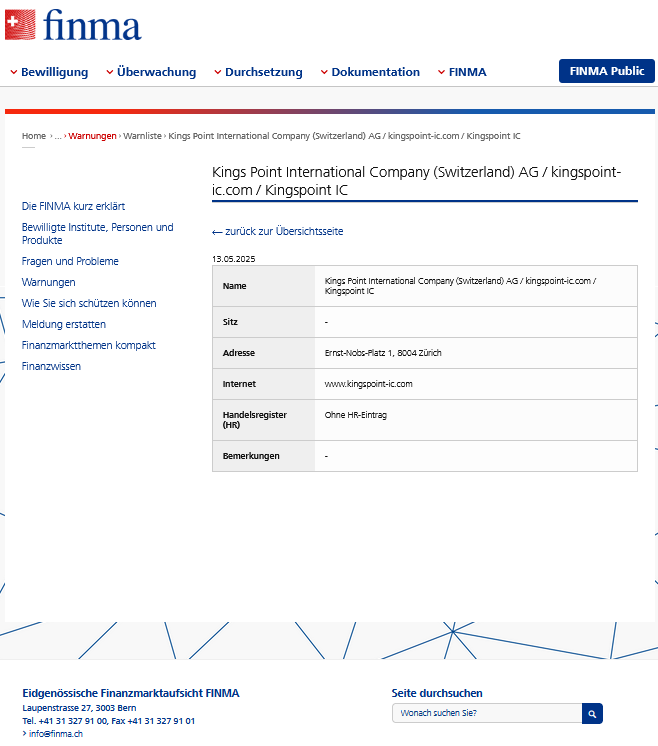Click the date 13.05.2025
Screen dimensions: 658x746
[x=234, y=259]
